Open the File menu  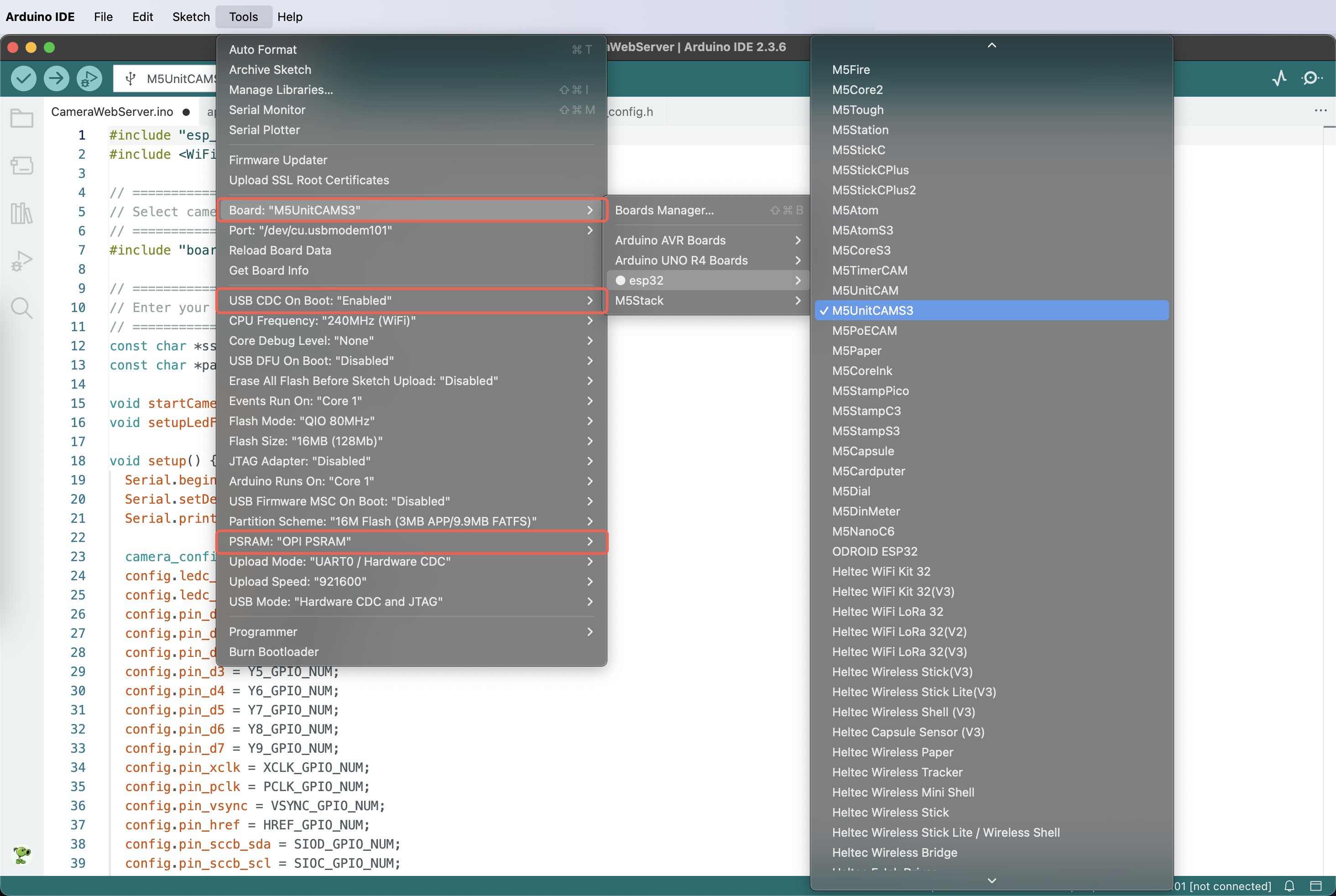point(104,16)
